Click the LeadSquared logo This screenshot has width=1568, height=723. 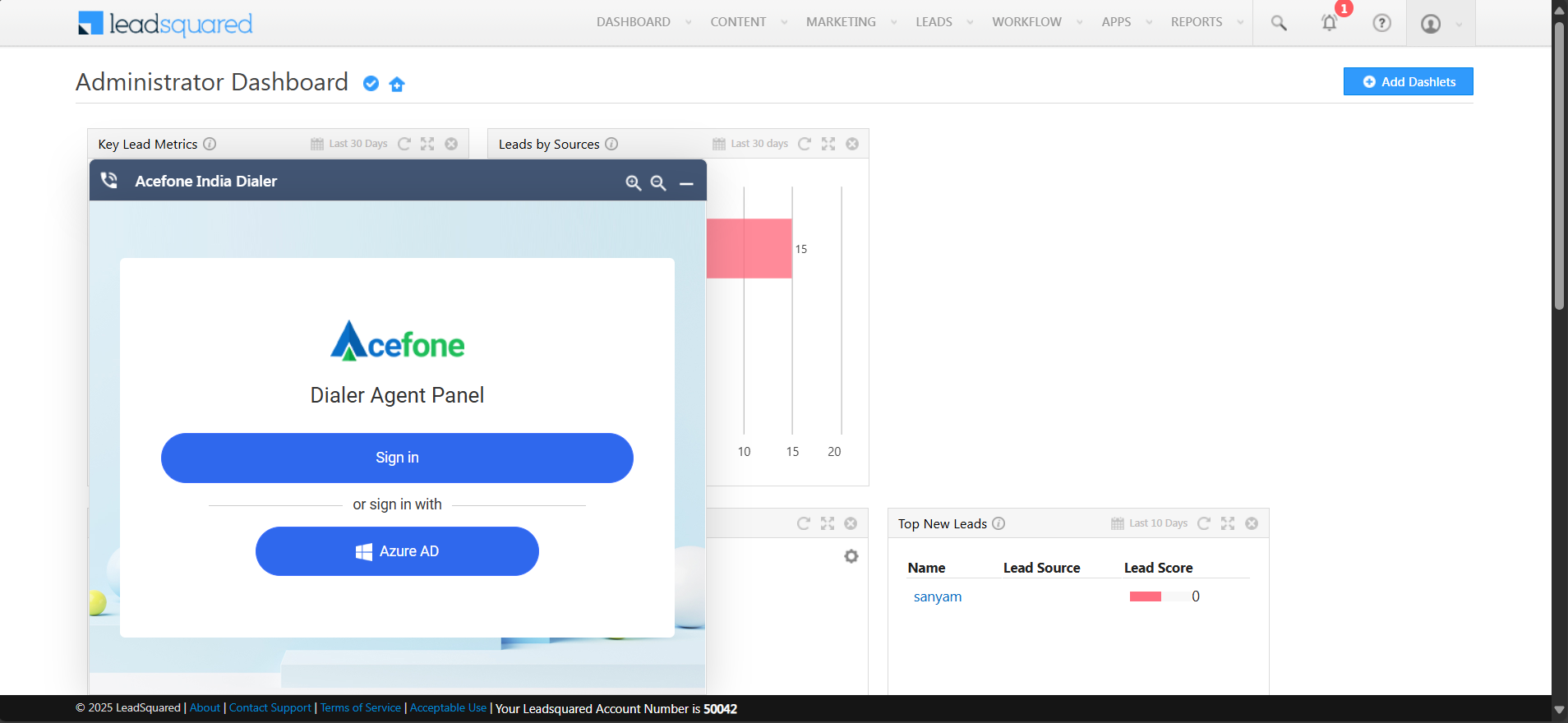coord(165,23)
